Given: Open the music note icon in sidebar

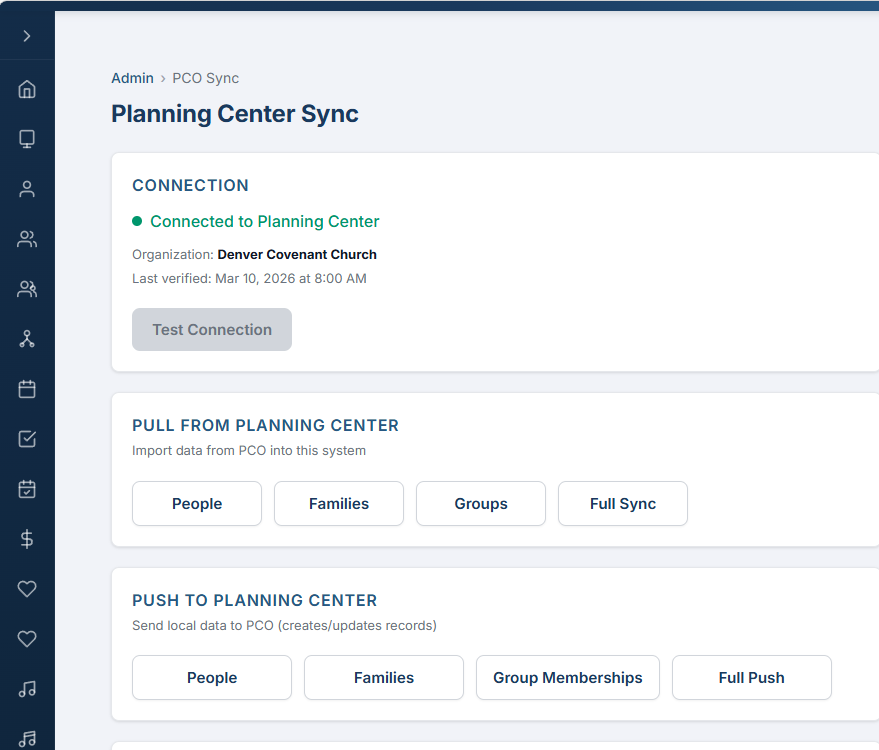Looking at the screenshot, I should point(27,689).
